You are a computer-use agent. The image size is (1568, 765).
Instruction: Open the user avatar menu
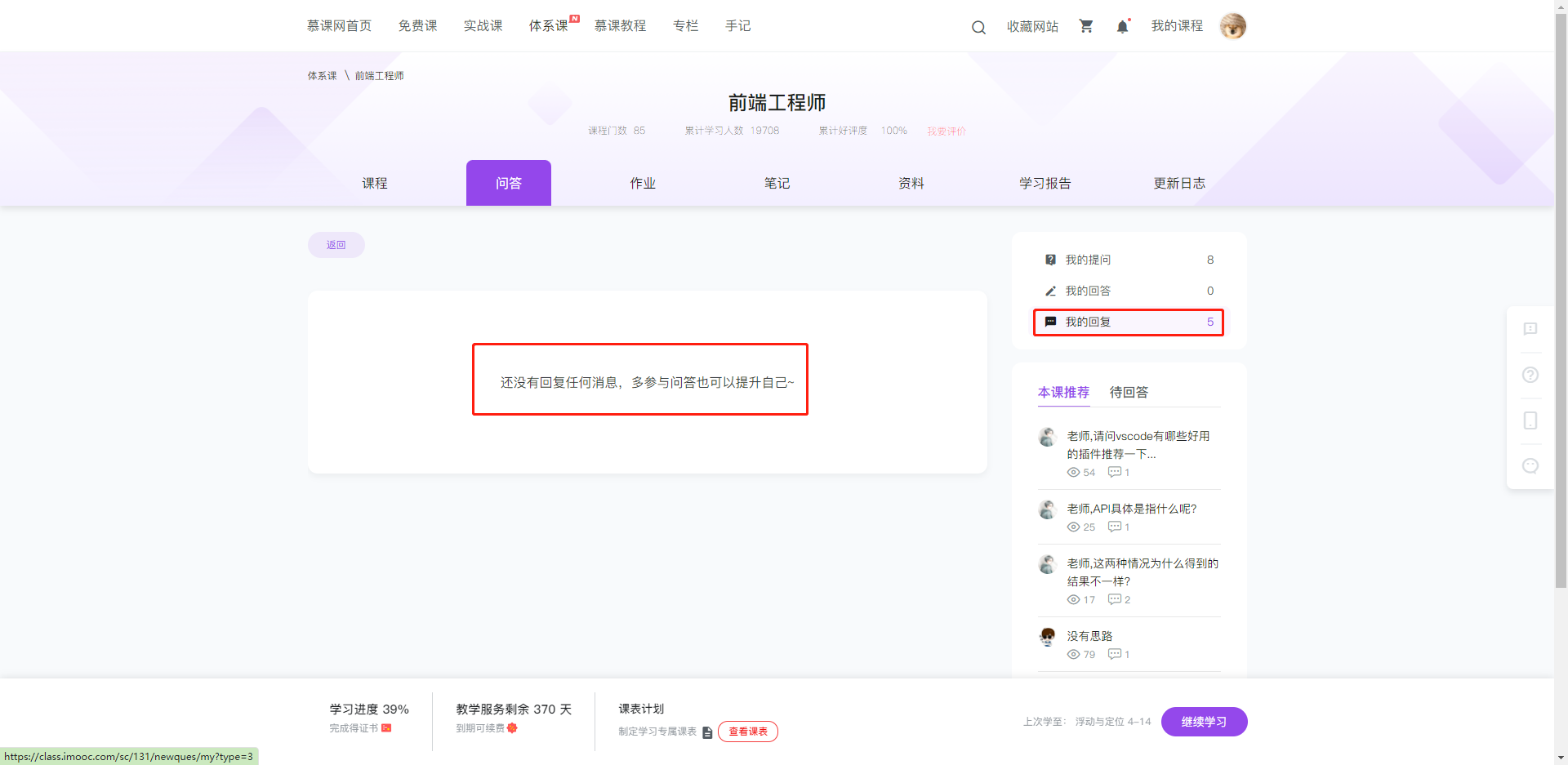(x=1233, y=26)
